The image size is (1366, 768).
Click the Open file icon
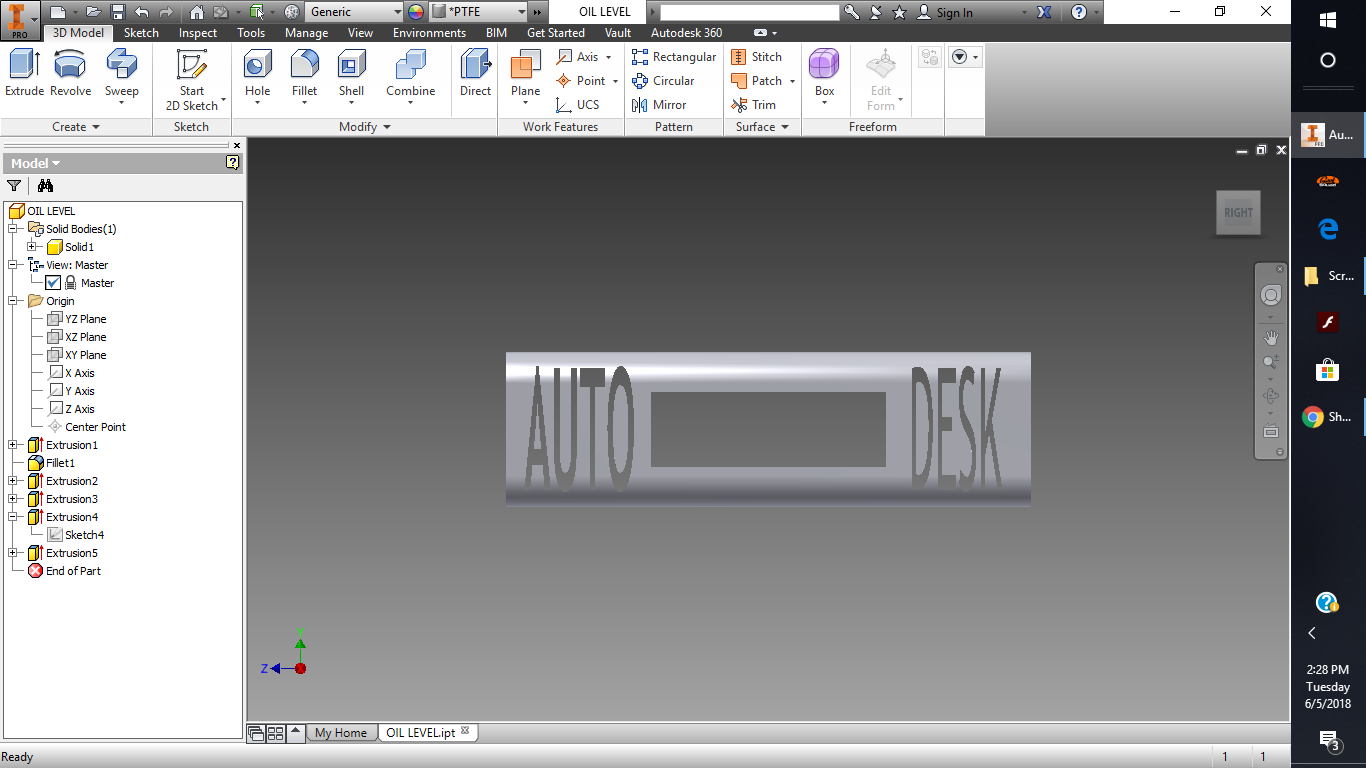[93, 12]
